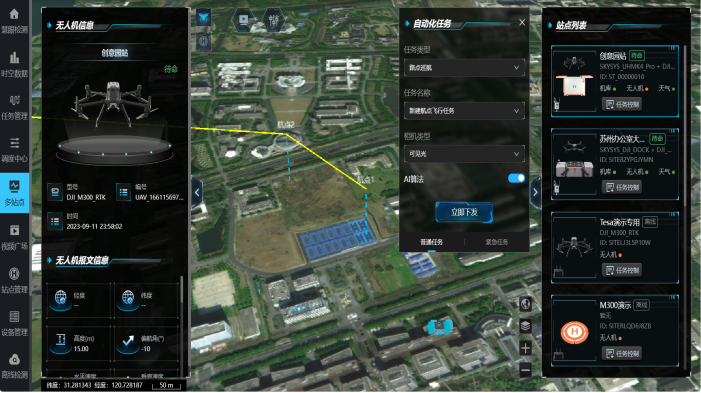Select the drone thumbnail in Tesa演示专用 card

[x=574, y=247]
